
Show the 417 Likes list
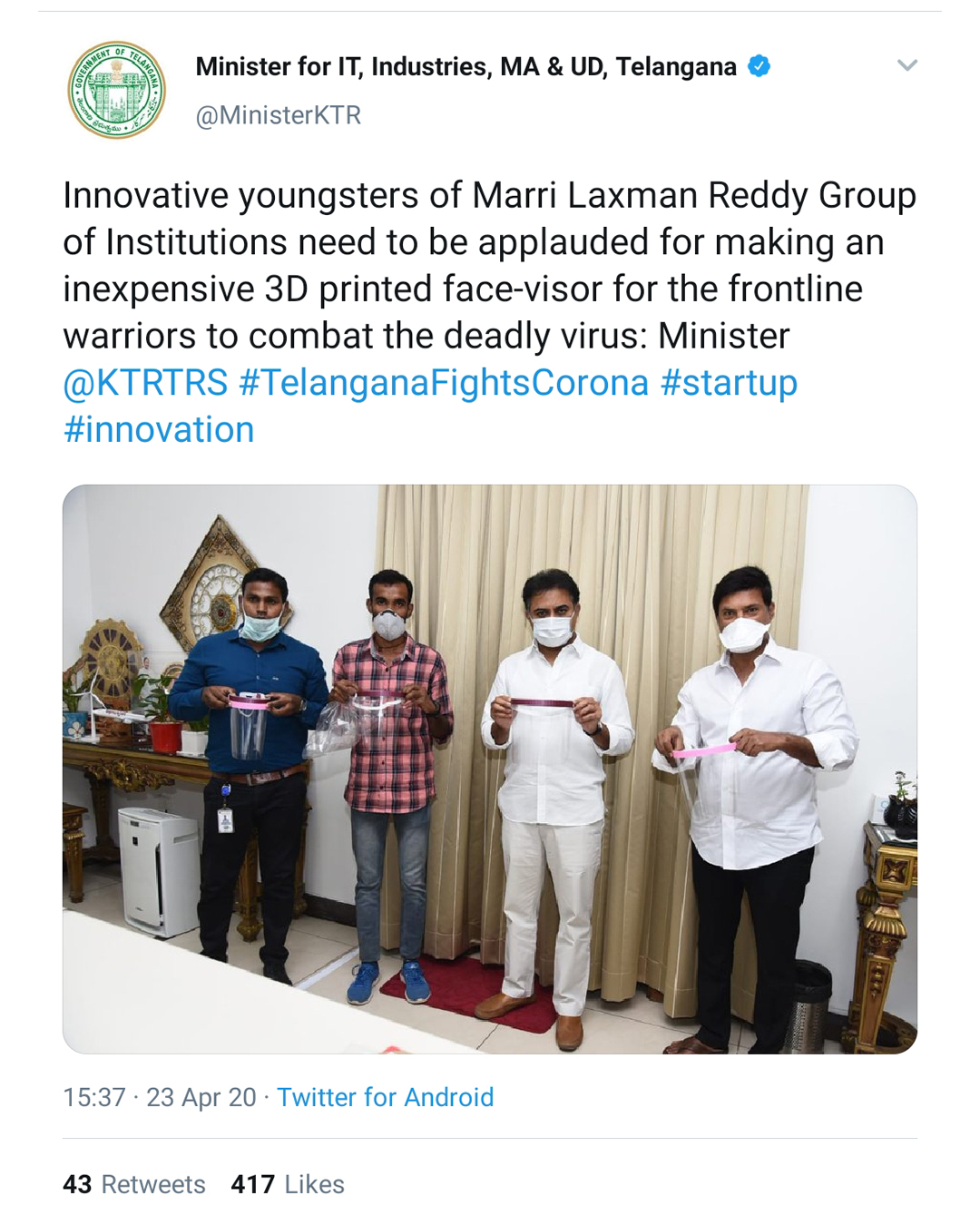[x=288, y=1184]
